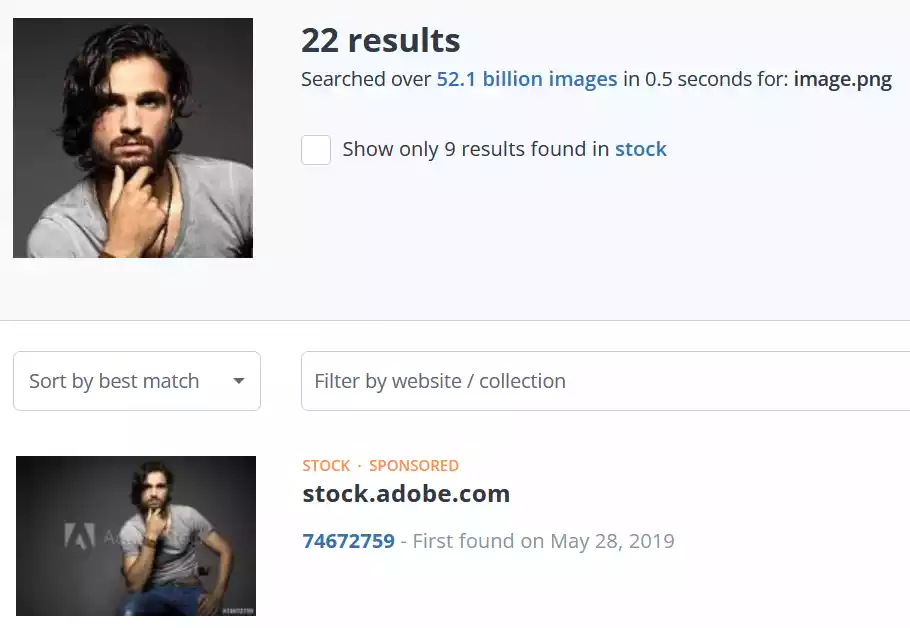Click the "22 results" heading
The height and width of the screenshot is (628, 910).
pyautogui.click(x=380, y=40)
